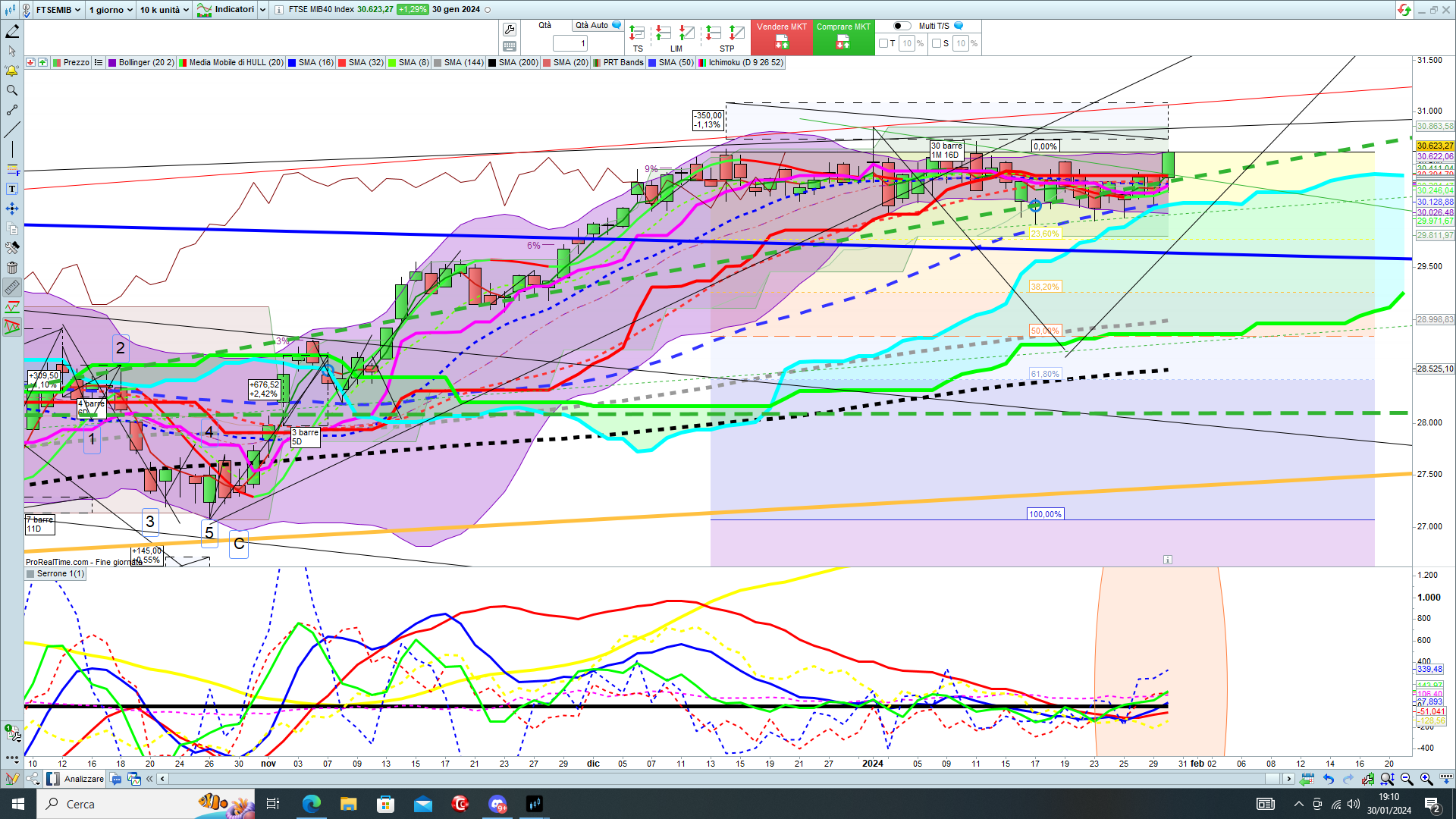Enable the T percentage checkbox
Screen dimensions: 1456x819
(883, 43)
